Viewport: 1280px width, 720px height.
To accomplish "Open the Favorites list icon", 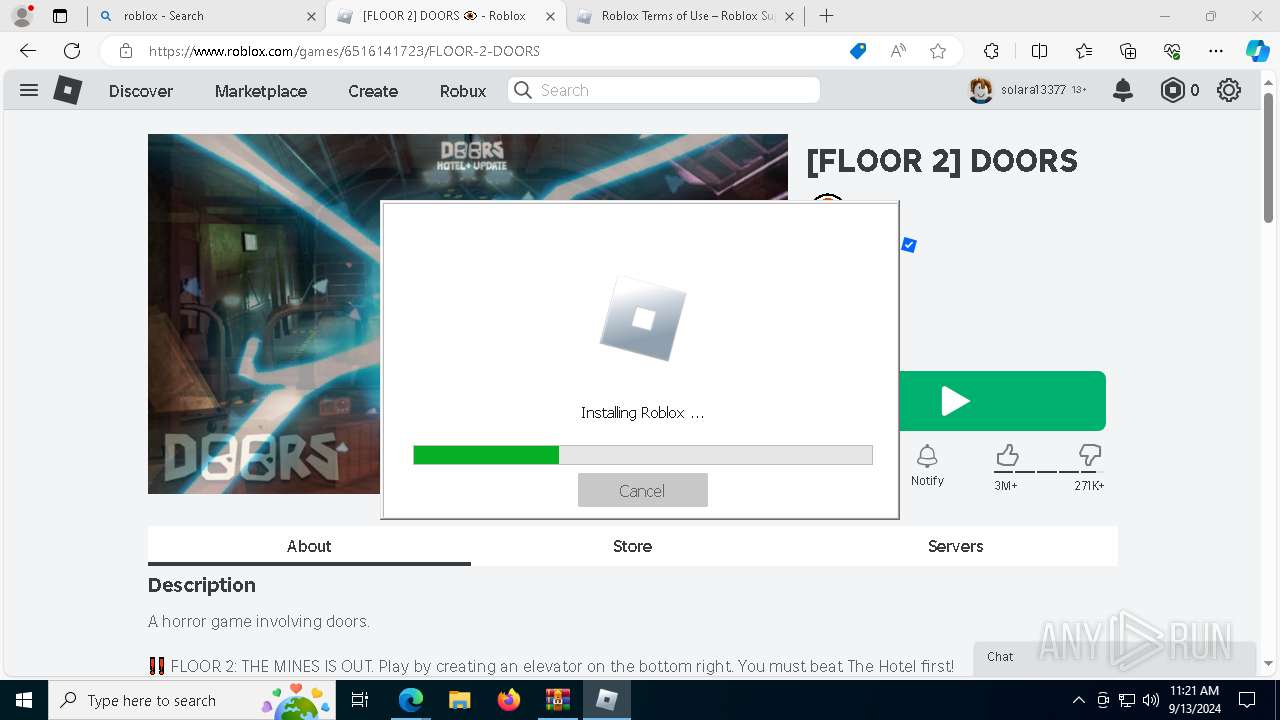I will (1084, 51).
